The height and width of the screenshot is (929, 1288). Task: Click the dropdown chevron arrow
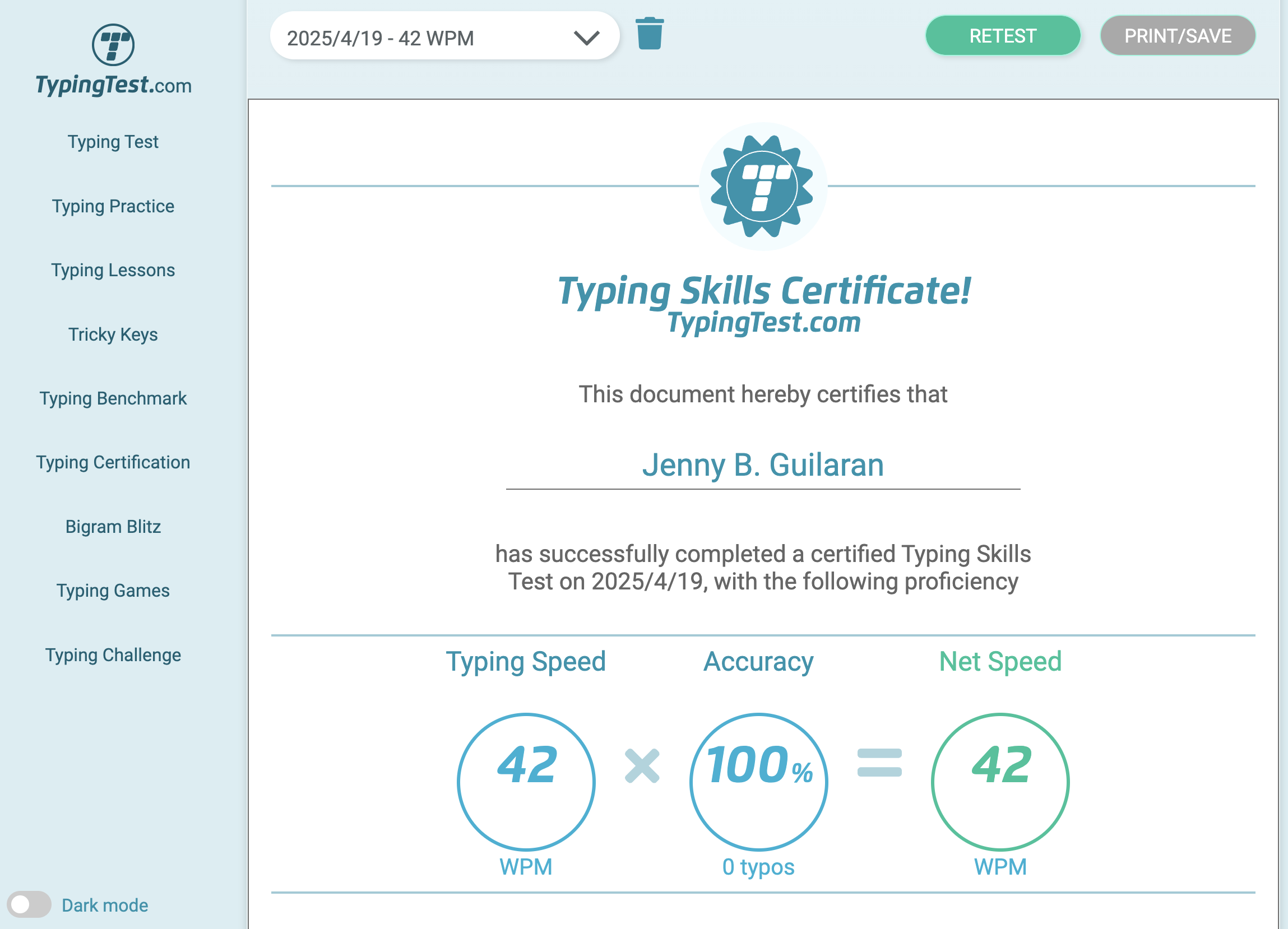pos(587,38)
